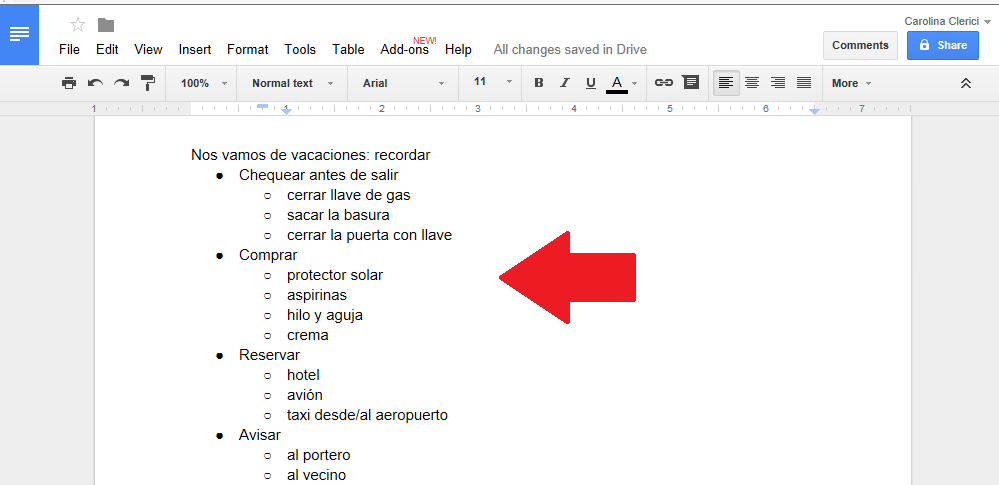This screenshot has width=999, height=485.
Task: Click the item crema
Action: coord(308,335)
